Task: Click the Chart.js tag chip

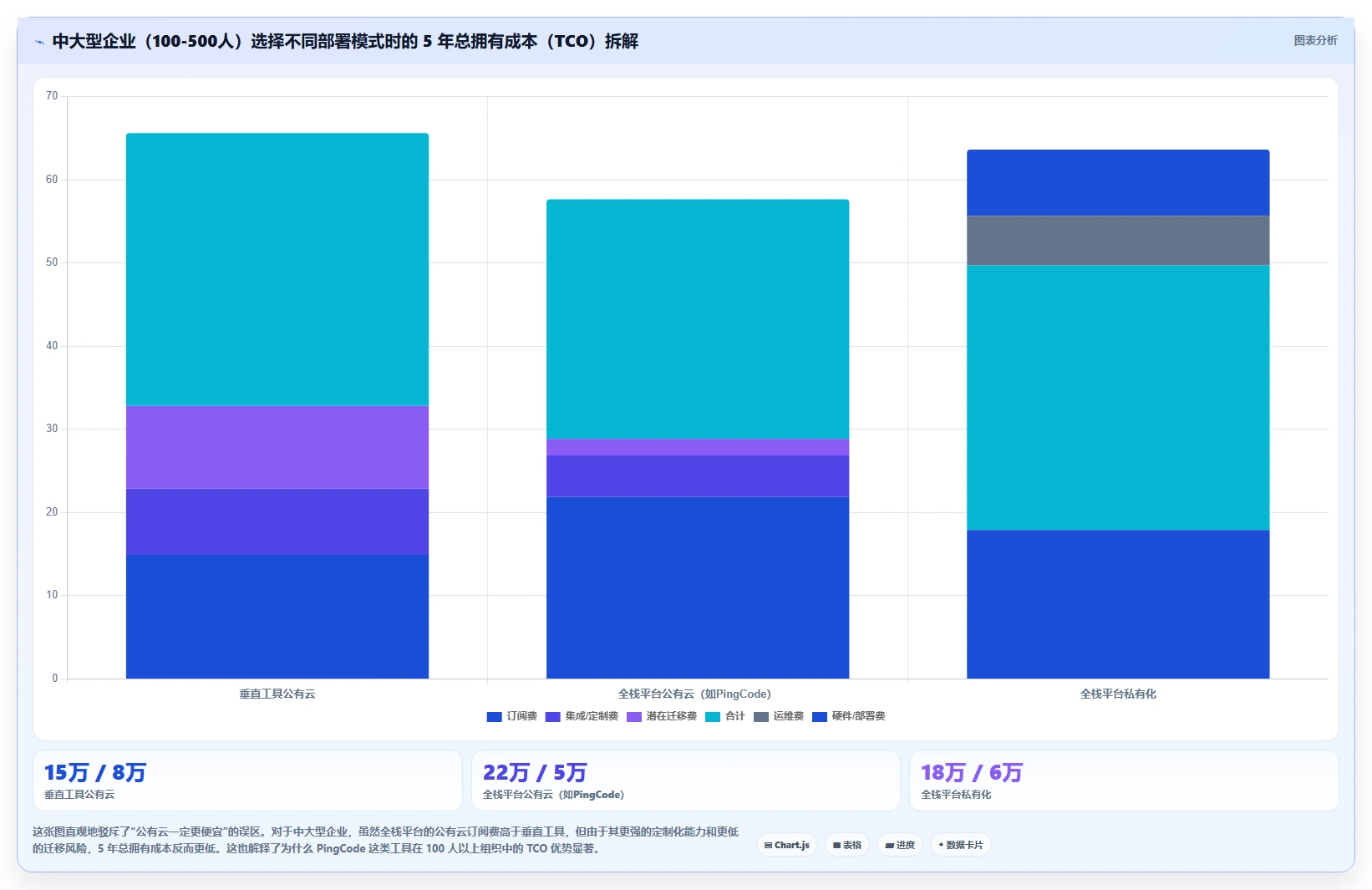Action: tap(787, 845)
